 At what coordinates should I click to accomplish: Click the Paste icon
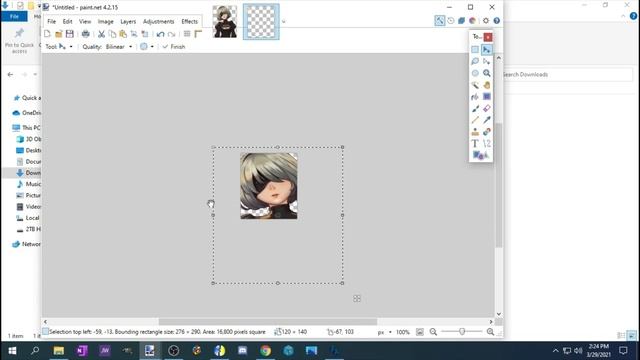(123, 34)
